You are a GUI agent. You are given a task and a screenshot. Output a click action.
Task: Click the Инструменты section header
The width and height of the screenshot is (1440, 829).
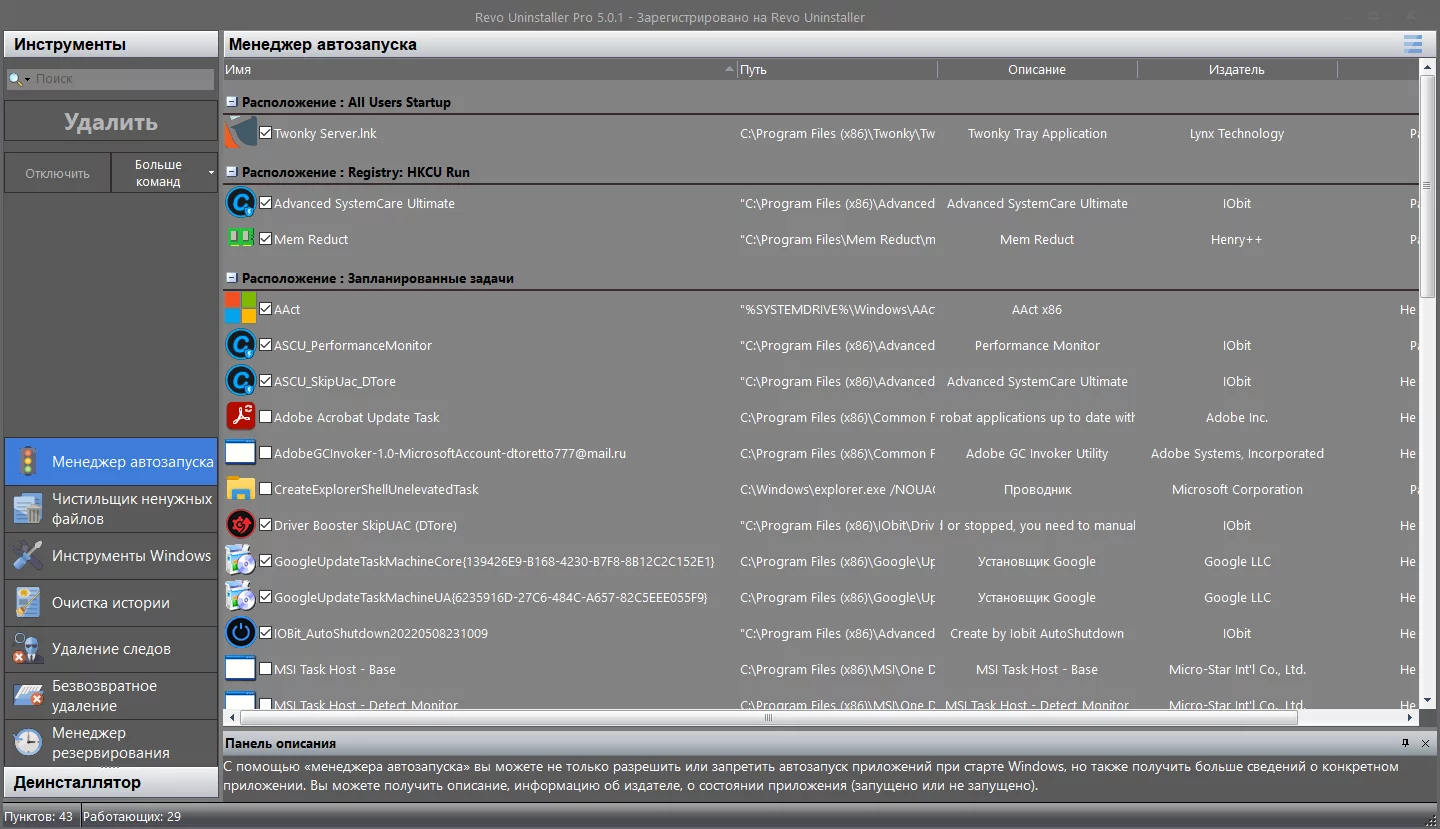coord(111,44)
